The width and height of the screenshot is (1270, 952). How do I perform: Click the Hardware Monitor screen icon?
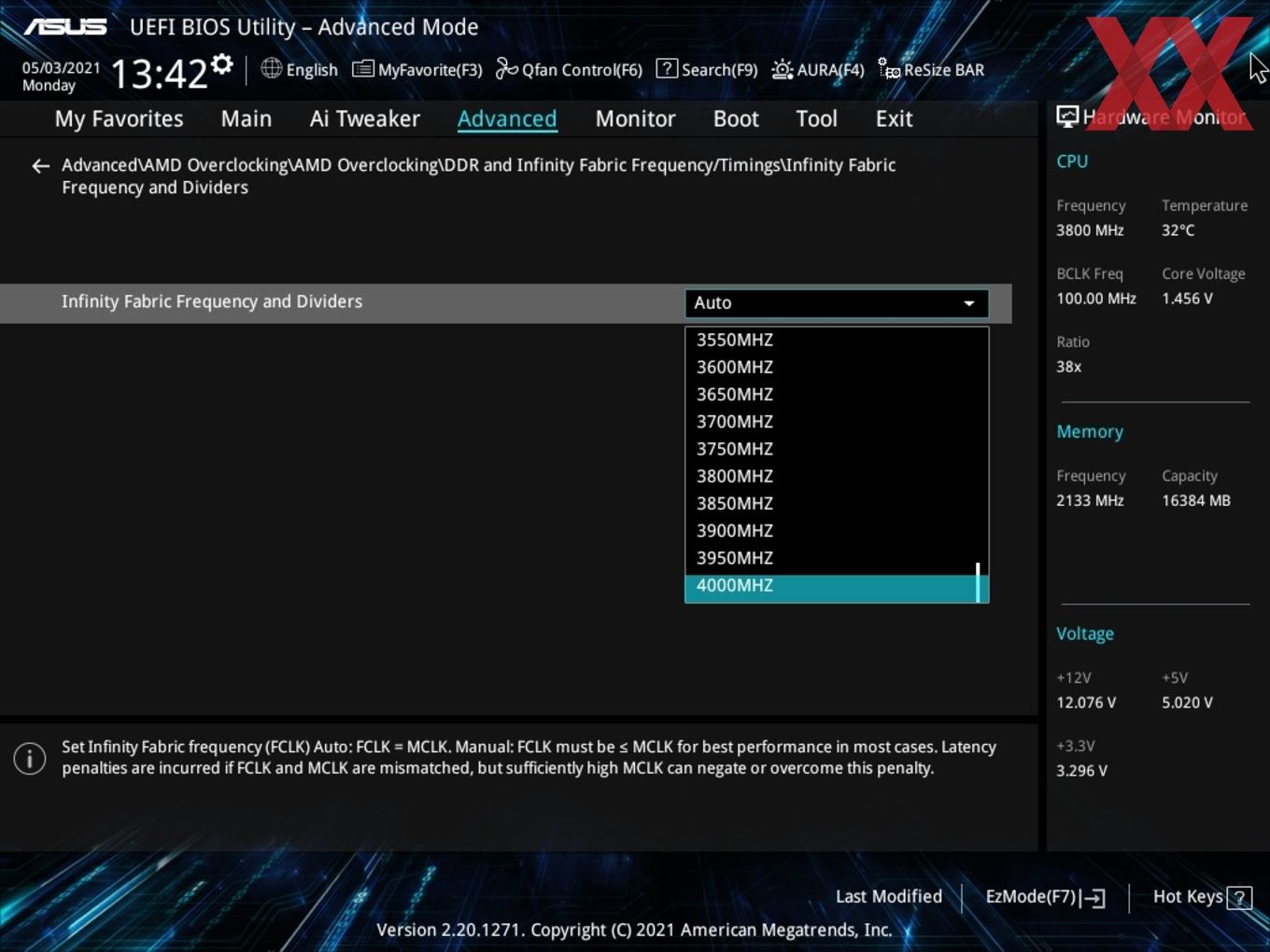pyautogui.click(x=1067, y=117)
